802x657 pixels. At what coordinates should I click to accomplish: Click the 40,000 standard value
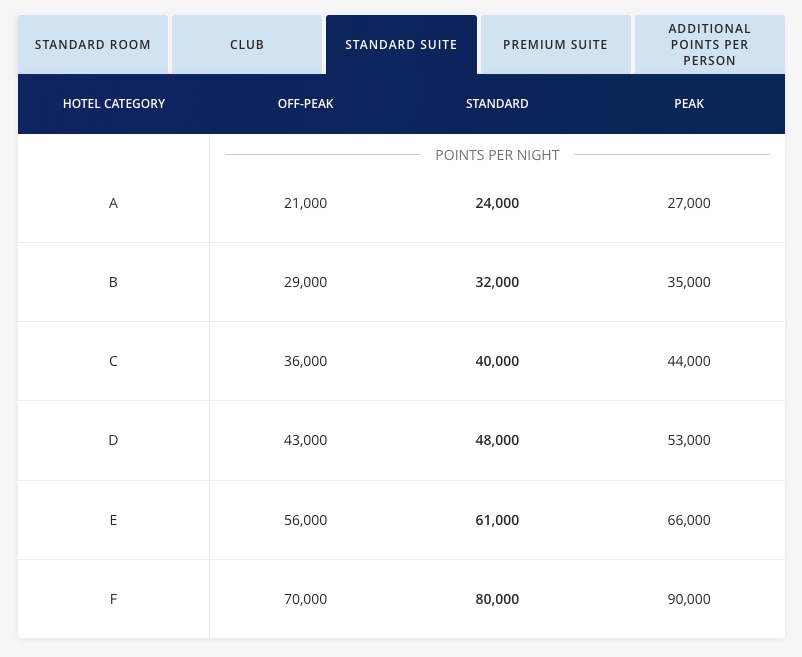coord(497,360)
